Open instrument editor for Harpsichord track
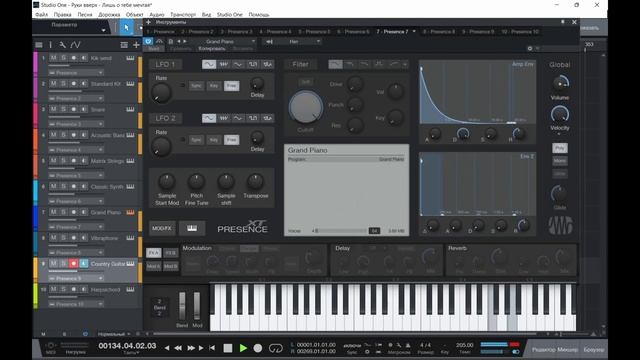This screenshot has width=640, height=360. (x=130, y=289)
